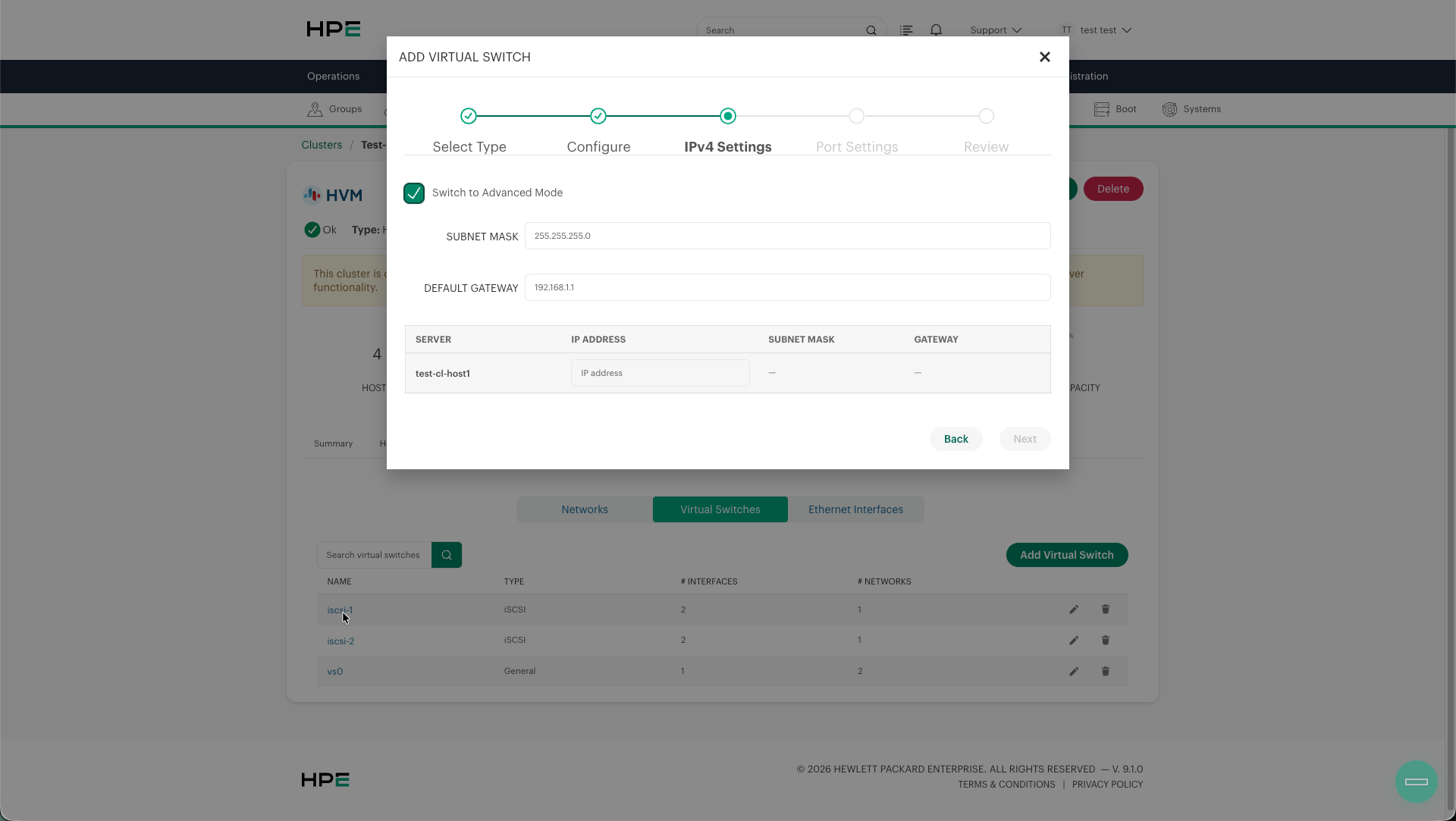Click the IP address field for test-cl-host1
The height and width of the screenshot is (821, 1456).
coord(661,373)
